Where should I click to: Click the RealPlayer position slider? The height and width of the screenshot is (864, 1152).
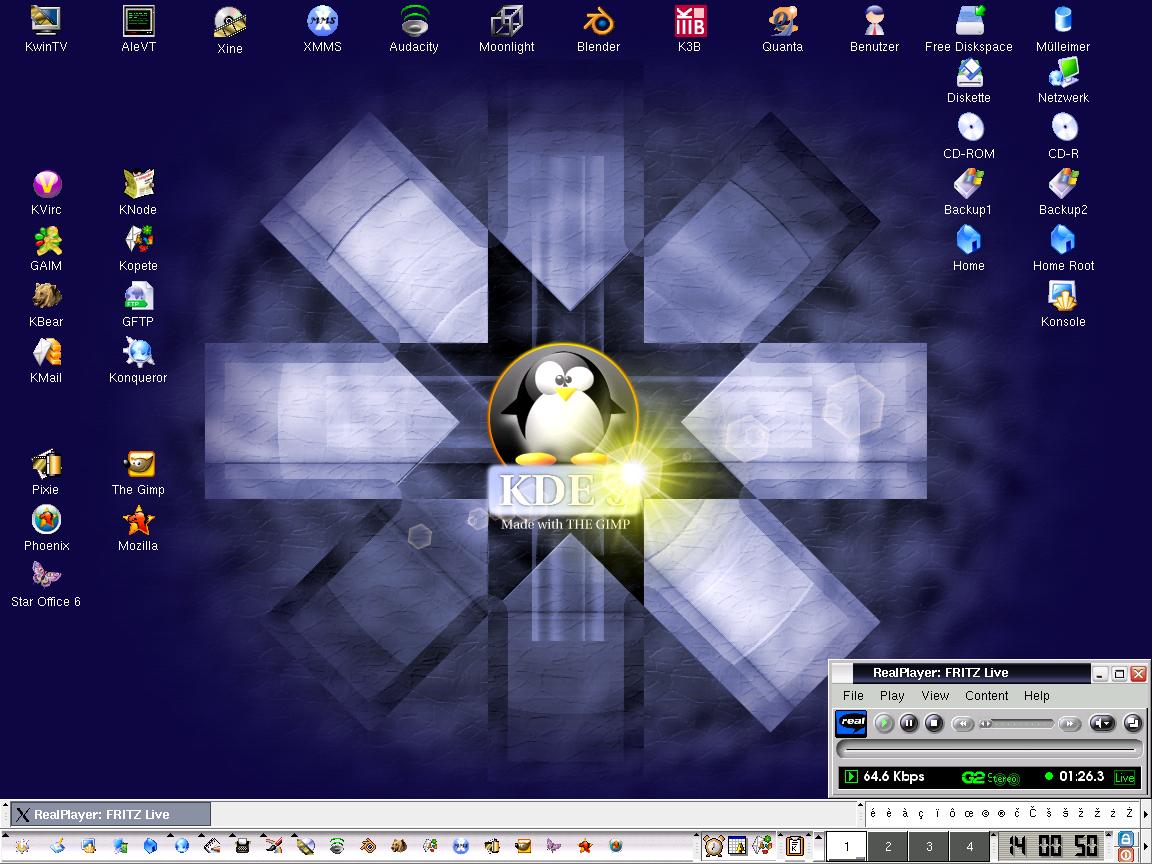1017,724
